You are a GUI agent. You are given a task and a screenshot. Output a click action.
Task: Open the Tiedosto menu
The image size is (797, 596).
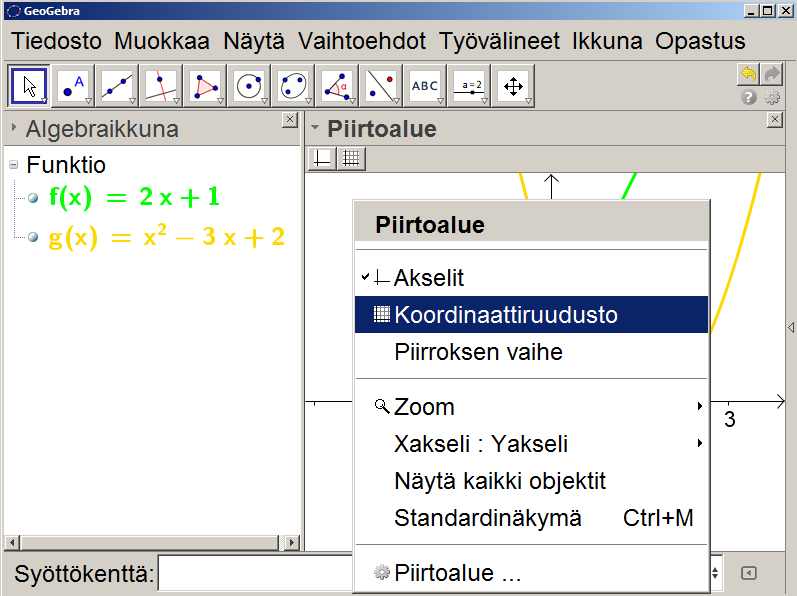click(56, 41)
